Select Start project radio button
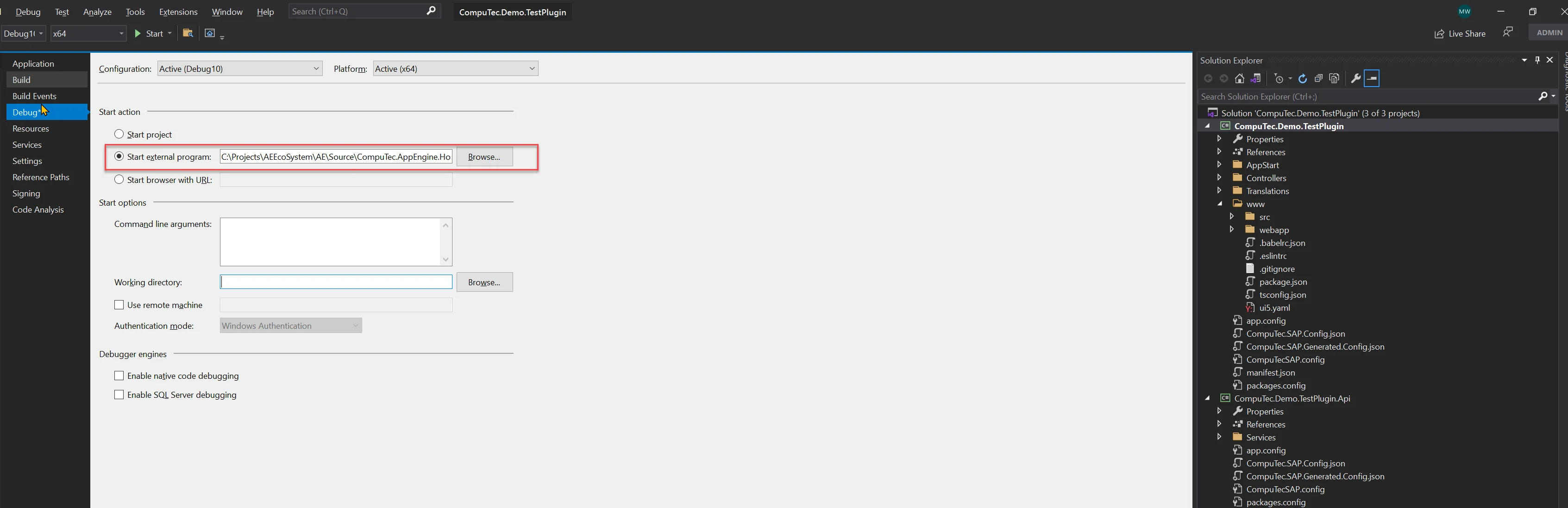1568x508 pixels. pyautogui.click(x=119, y=134)
